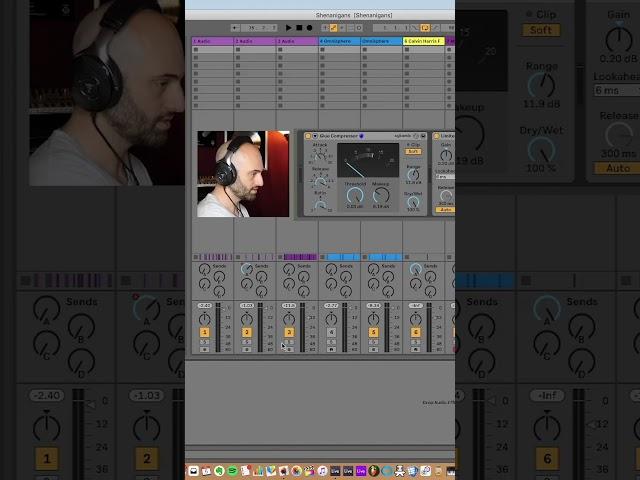Click the -1.03 volume field on track 2
640x480 pixels.
pos(247,305)
